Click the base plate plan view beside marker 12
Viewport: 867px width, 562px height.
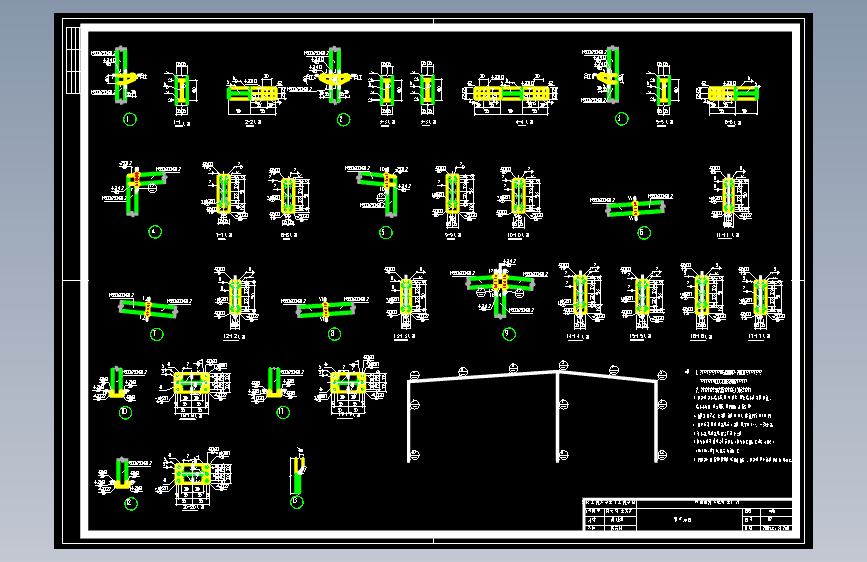pos(193,478)
